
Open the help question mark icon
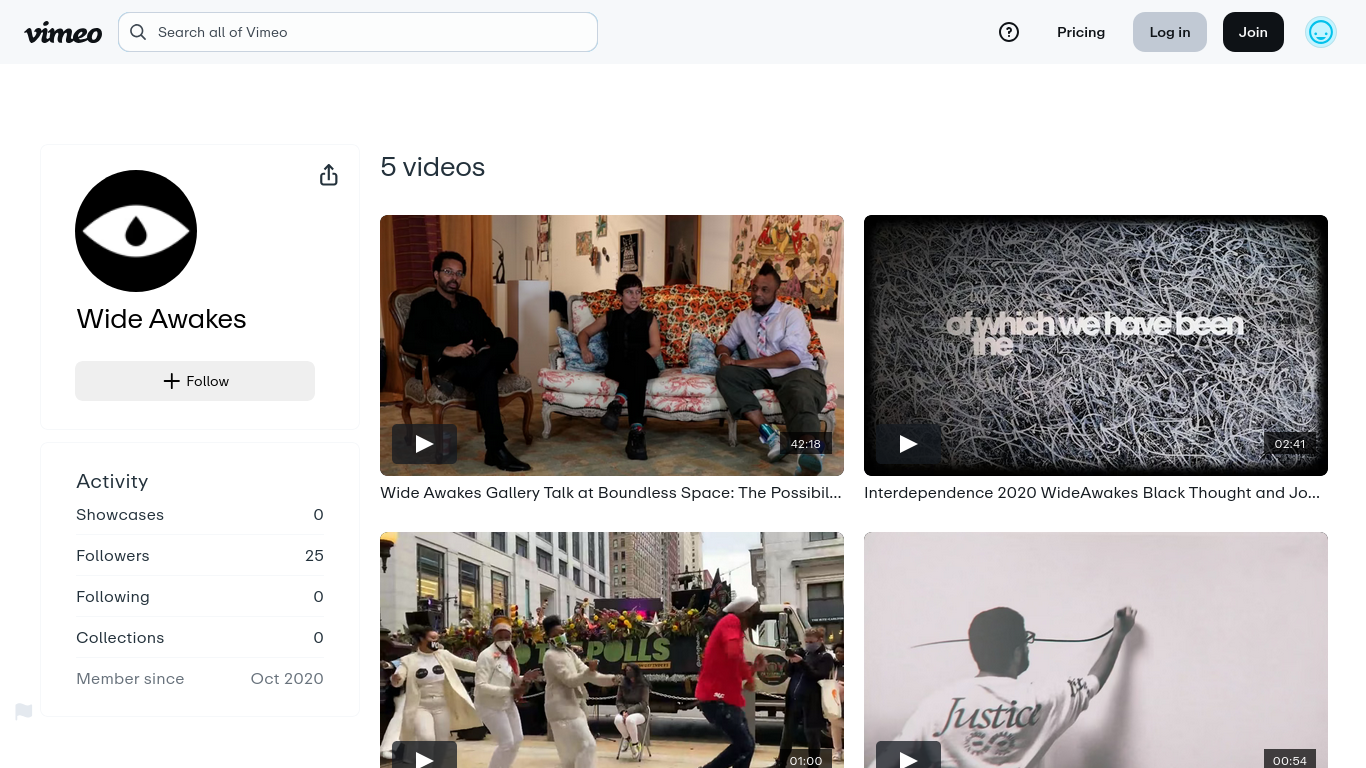pos(1009,32)
